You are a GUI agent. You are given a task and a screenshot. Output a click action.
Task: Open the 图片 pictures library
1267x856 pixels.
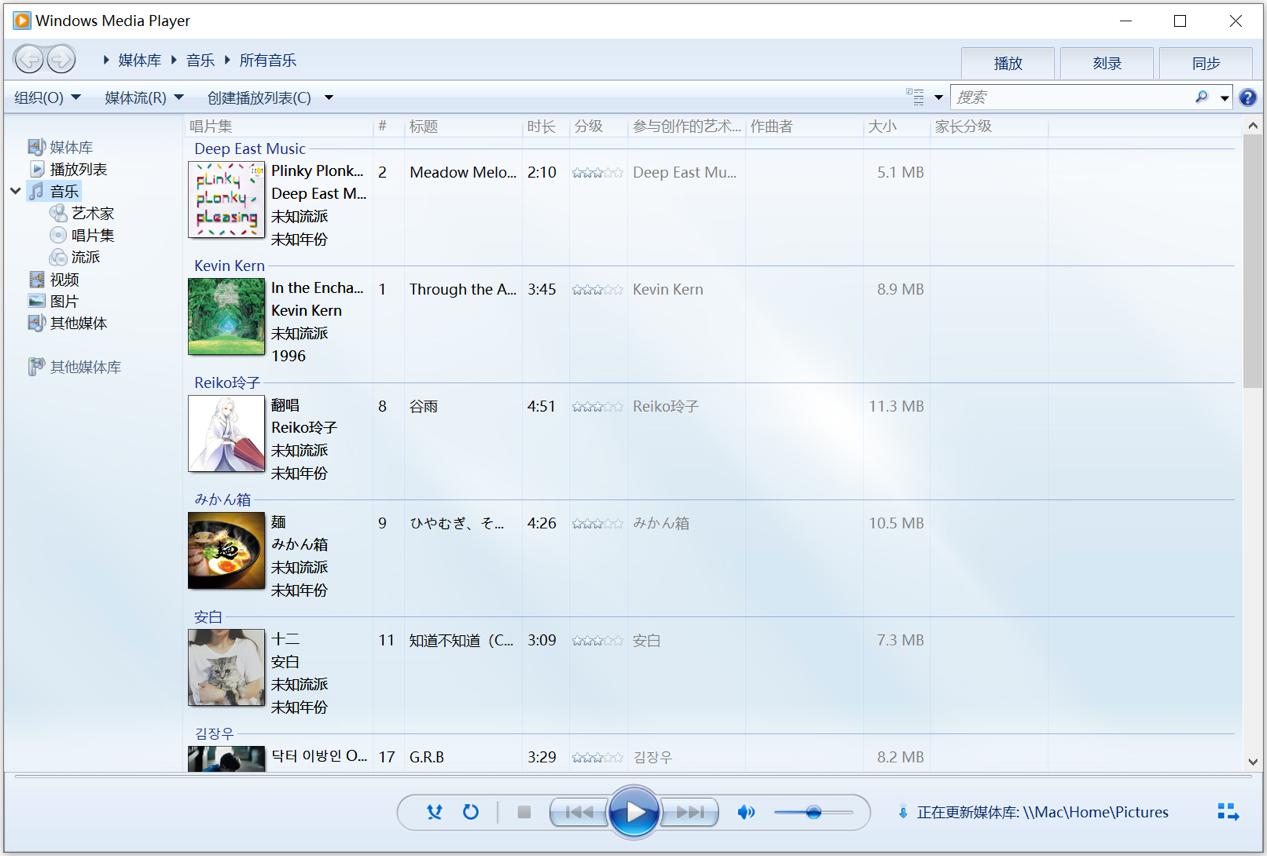54,301
